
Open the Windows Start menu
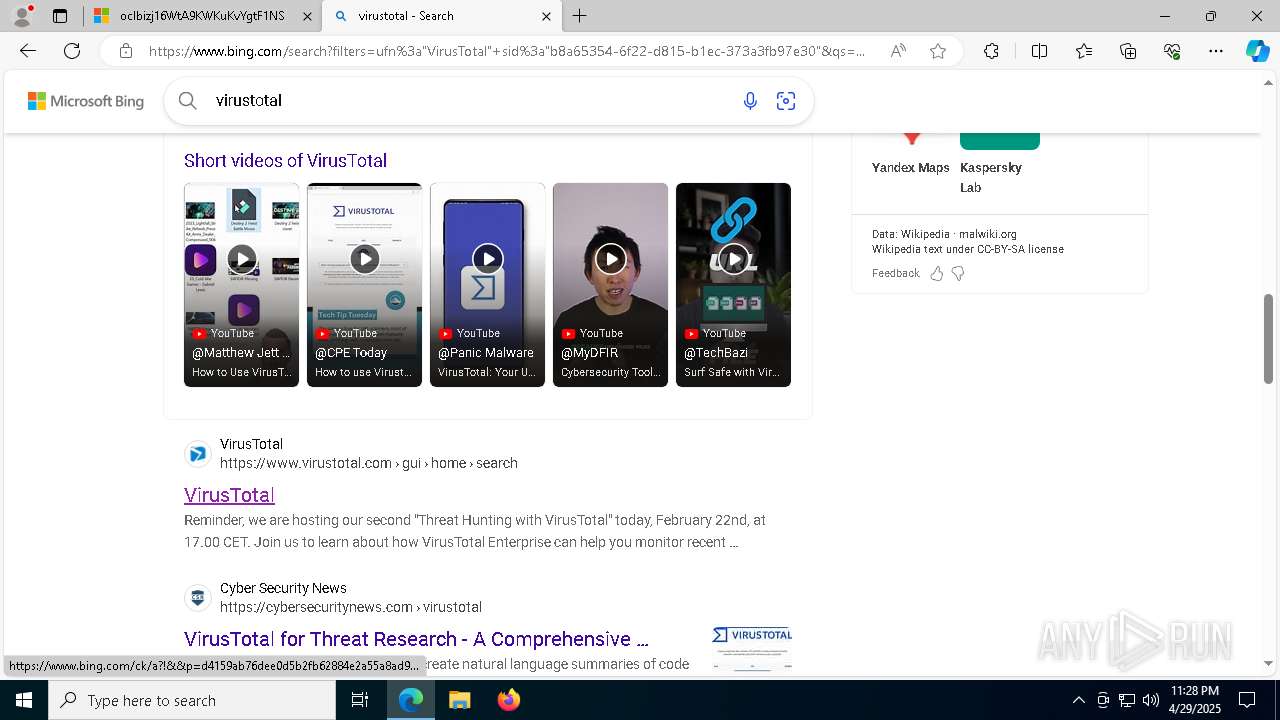point(24,700)
